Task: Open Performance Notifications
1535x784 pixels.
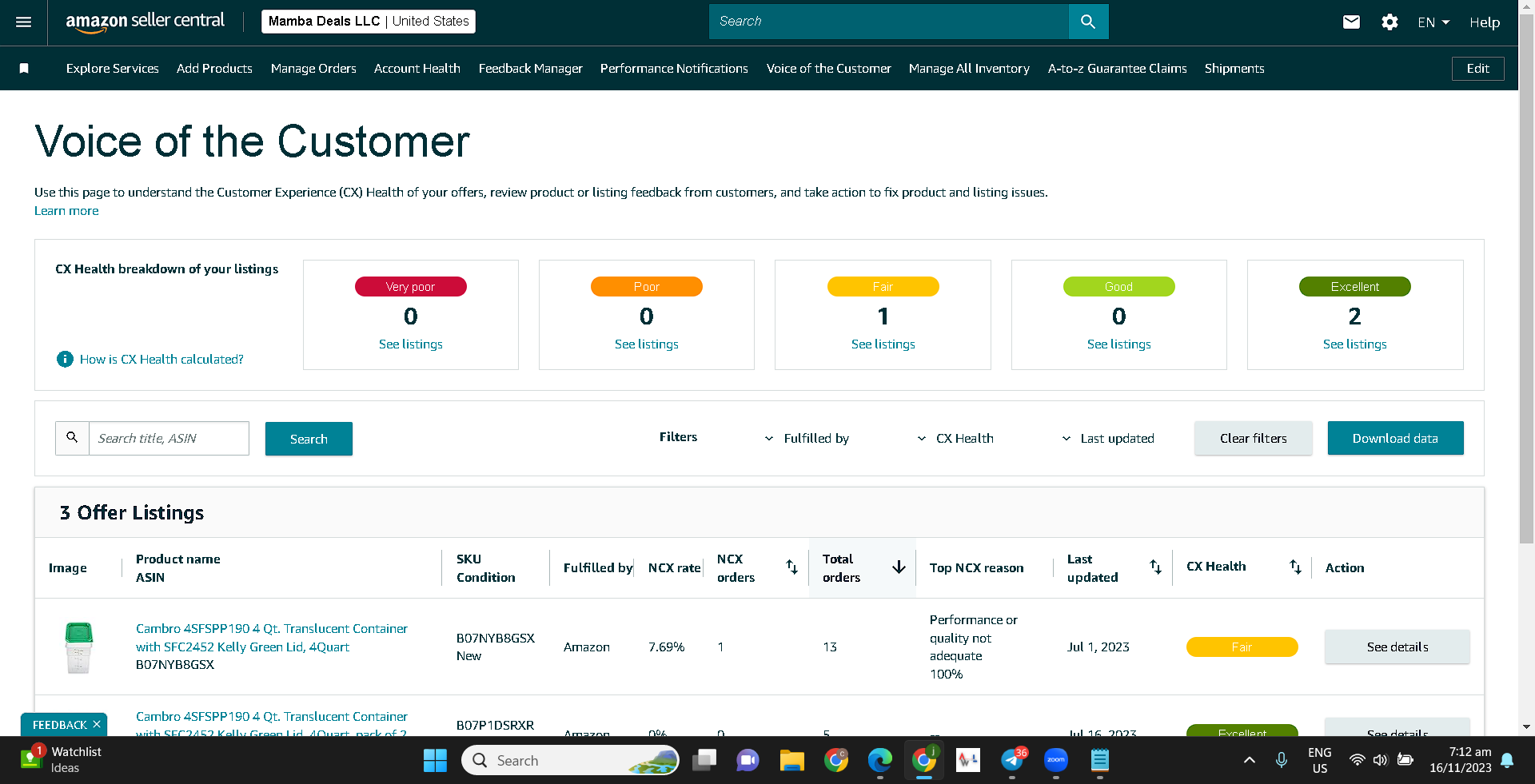Action: (674, 69)
